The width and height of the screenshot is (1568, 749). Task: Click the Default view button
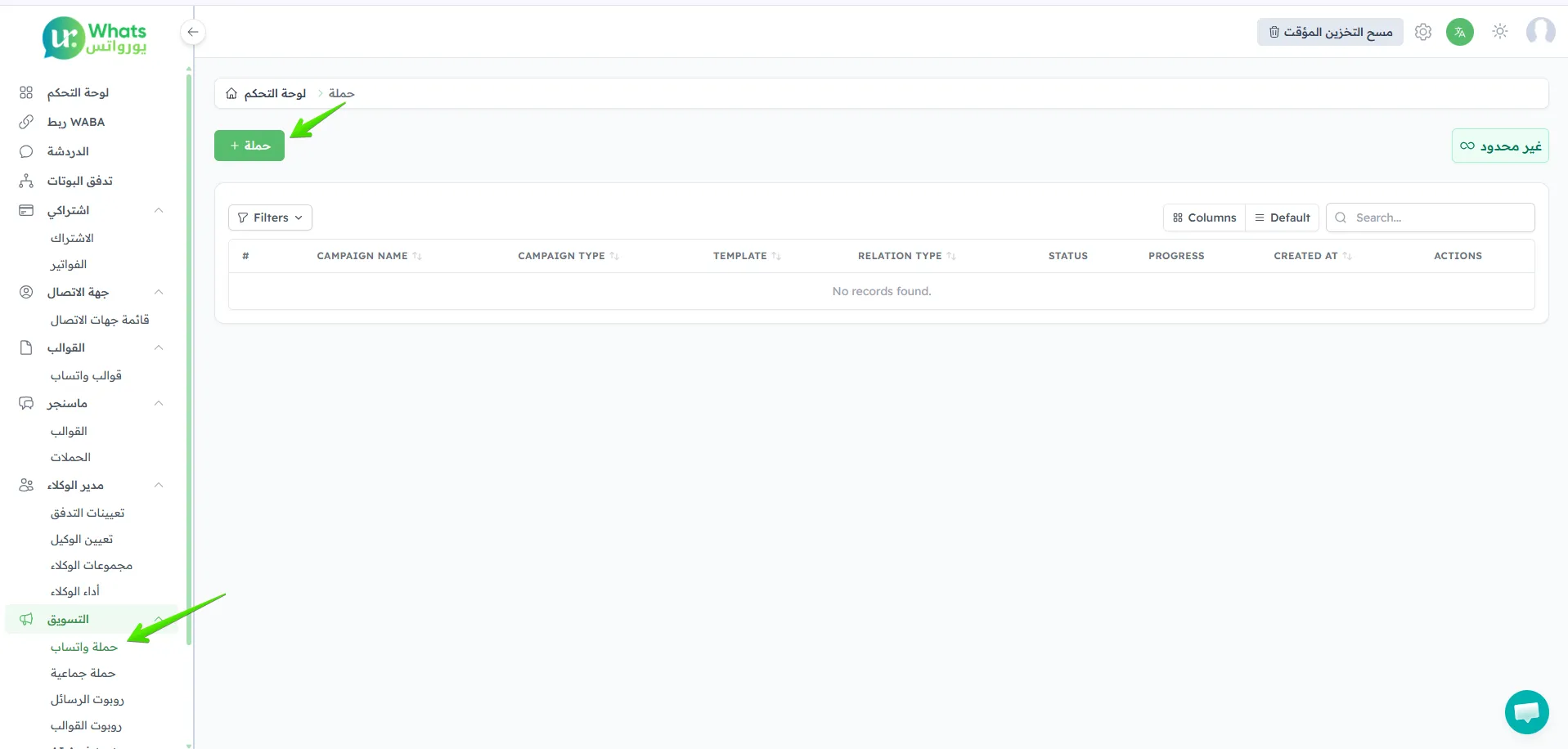point(1282,218)
